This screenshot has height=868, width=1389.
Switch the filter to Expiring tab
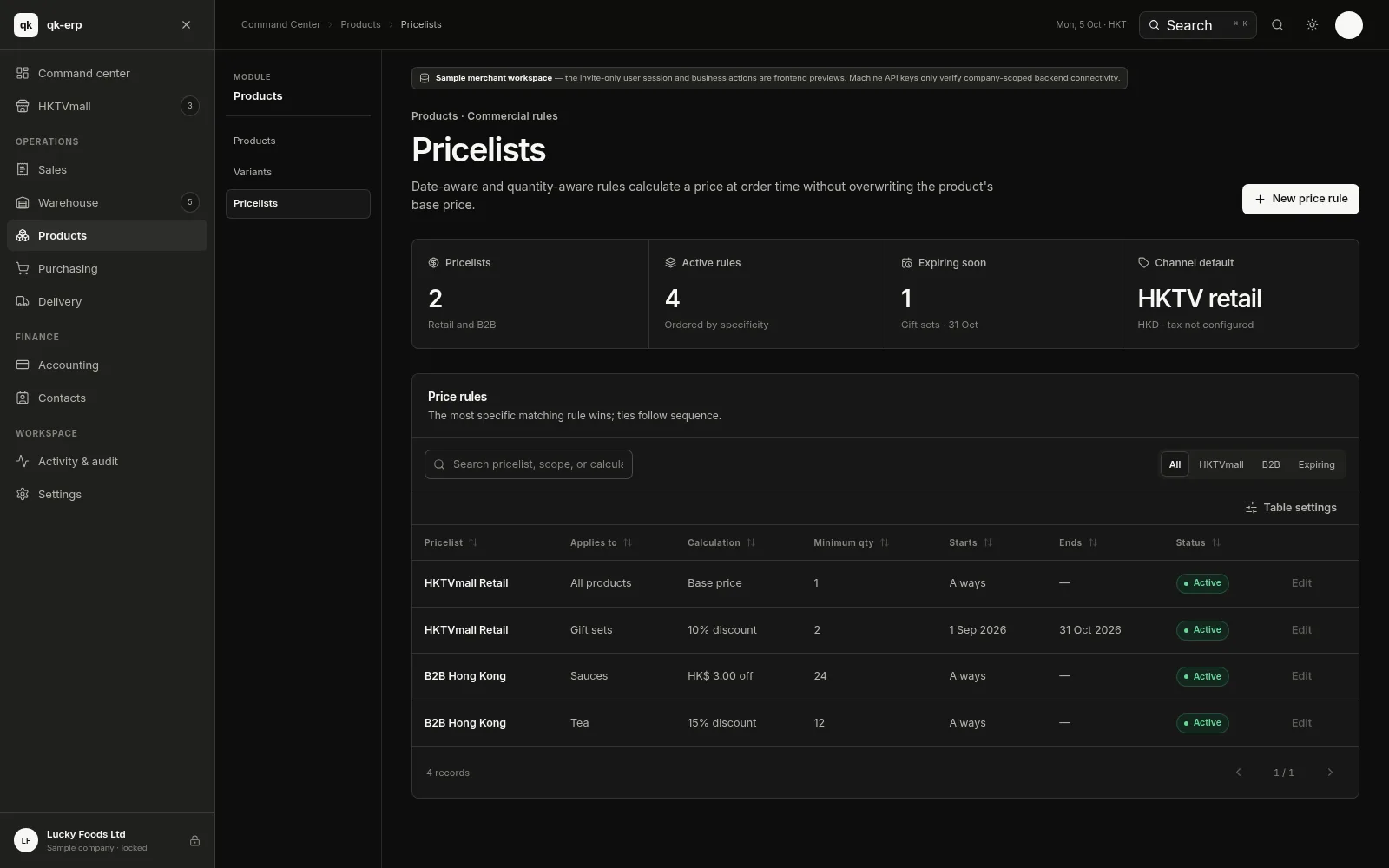[1316, 464]
